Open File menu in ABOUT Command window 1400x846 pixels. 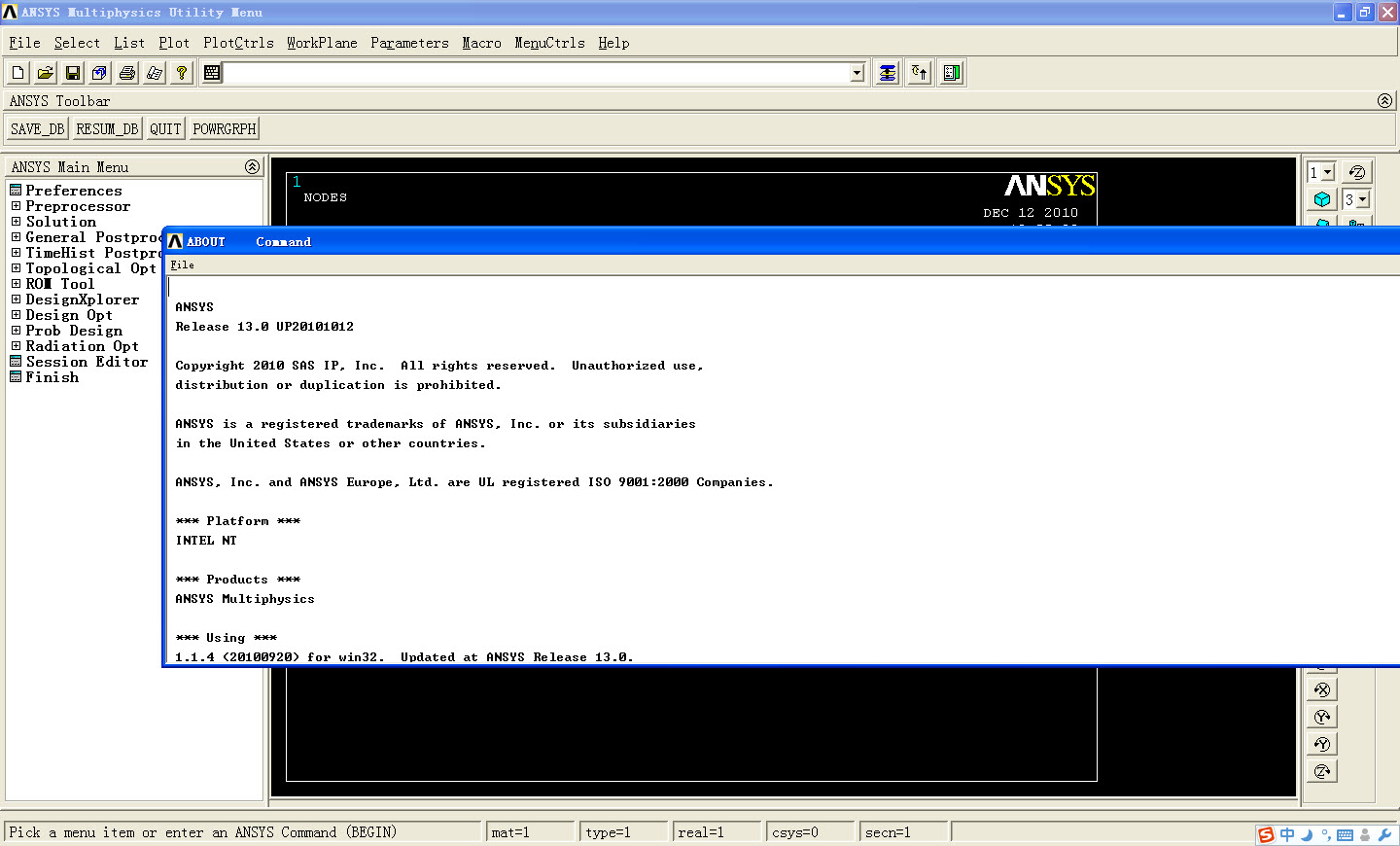pos(182,264)
